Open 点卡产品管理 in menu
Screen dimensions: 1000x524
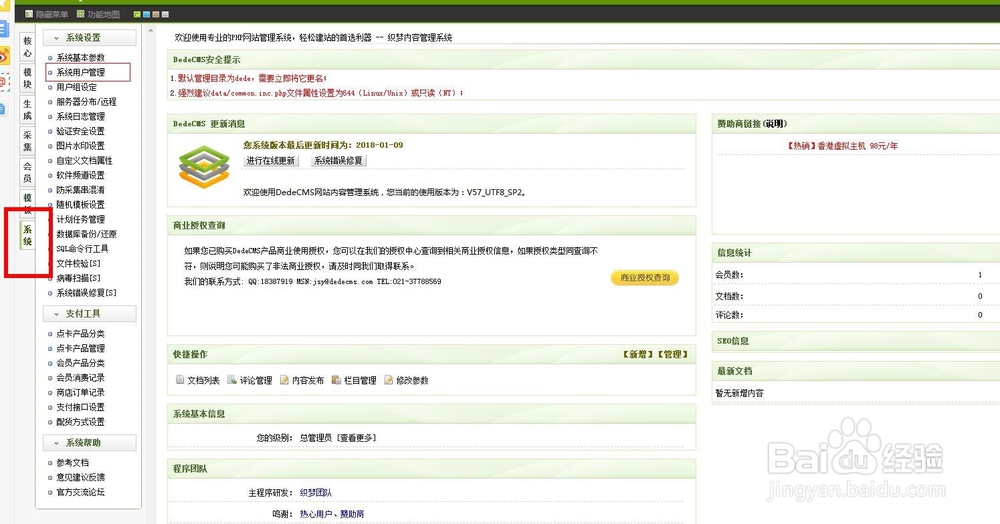point(80,348)
